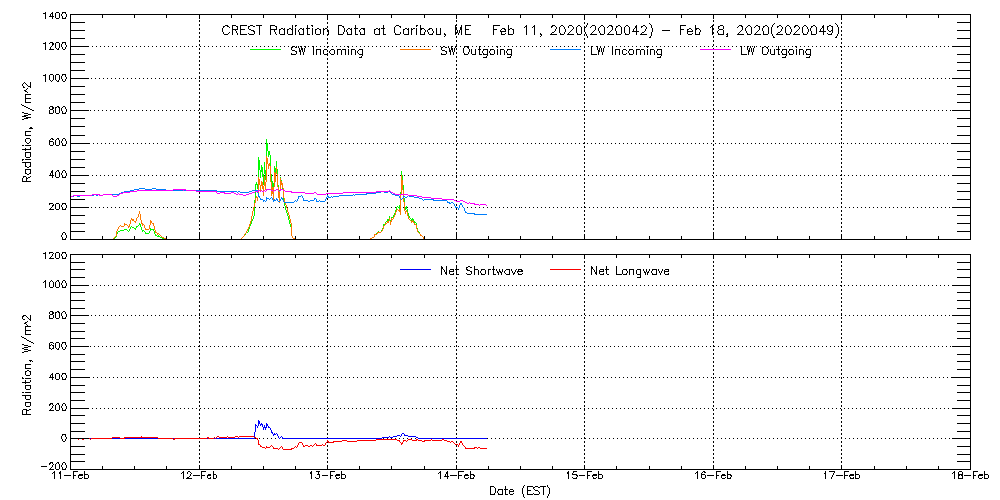Click the Net Shortwave legend label
Viewport: 1000px width, 500px height.
point(481,271)
